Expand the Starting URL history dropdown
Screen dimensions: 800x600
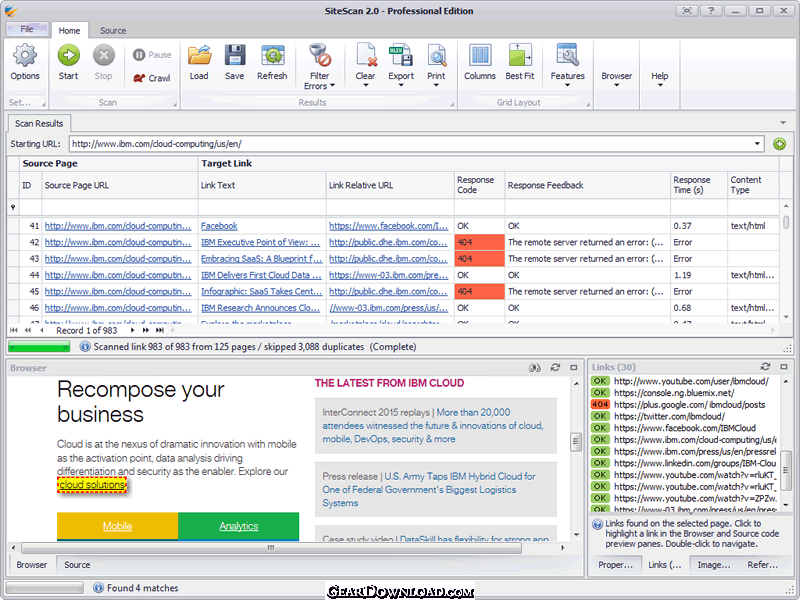click(758, 144)
